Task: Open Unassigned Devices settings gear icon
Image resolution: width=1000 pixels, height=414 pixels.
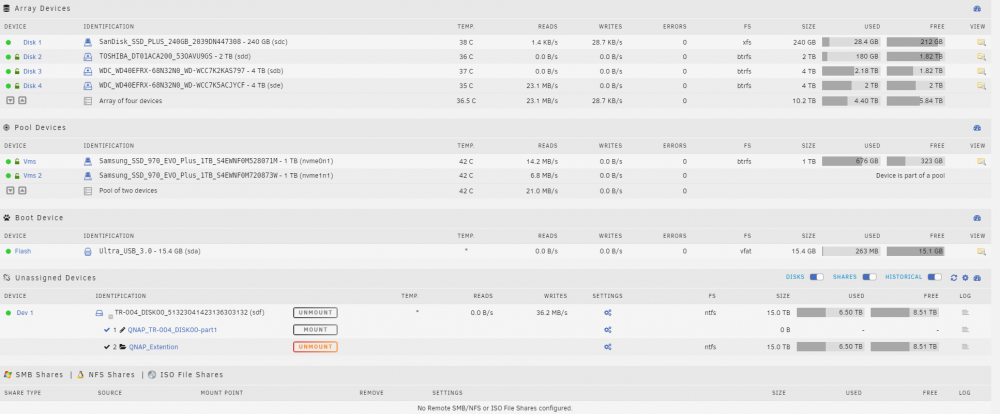Action: (x=966, y=277)
